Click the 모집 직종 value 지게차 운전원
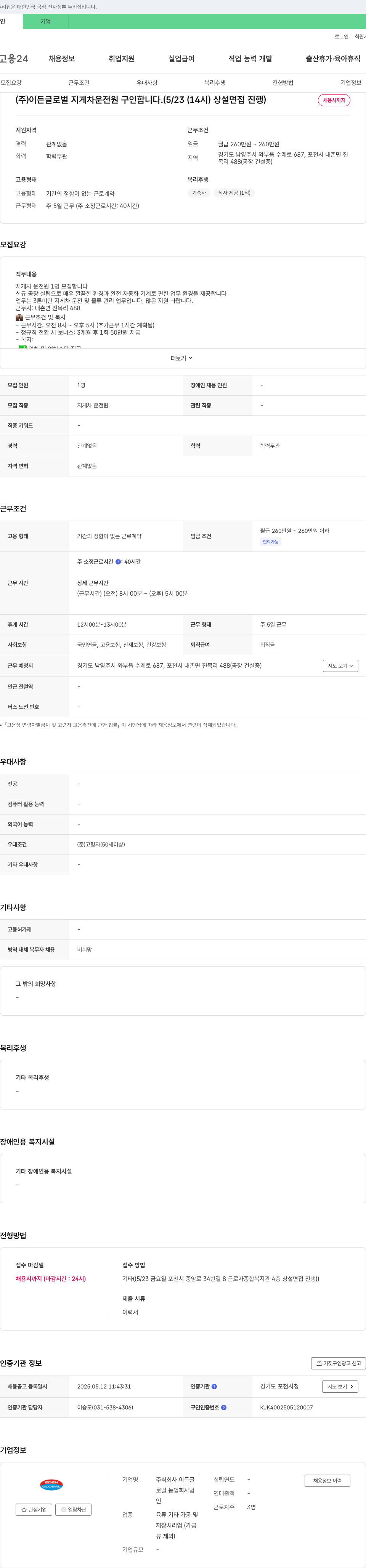This screenshot has width=366, height=1568. (x=93, y=406)
